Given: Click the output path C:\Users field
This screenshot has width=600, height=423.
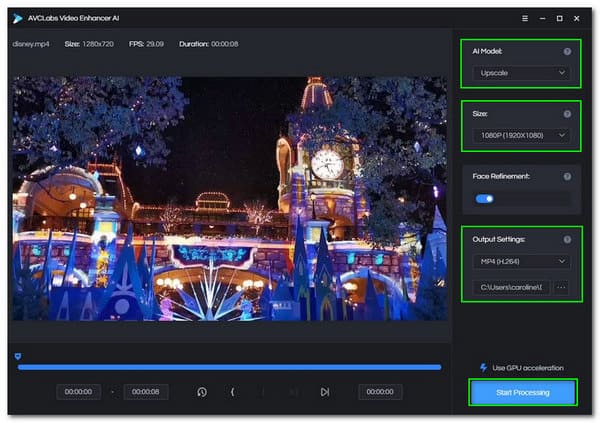Looking at the screenshot, I should [511, 287].
